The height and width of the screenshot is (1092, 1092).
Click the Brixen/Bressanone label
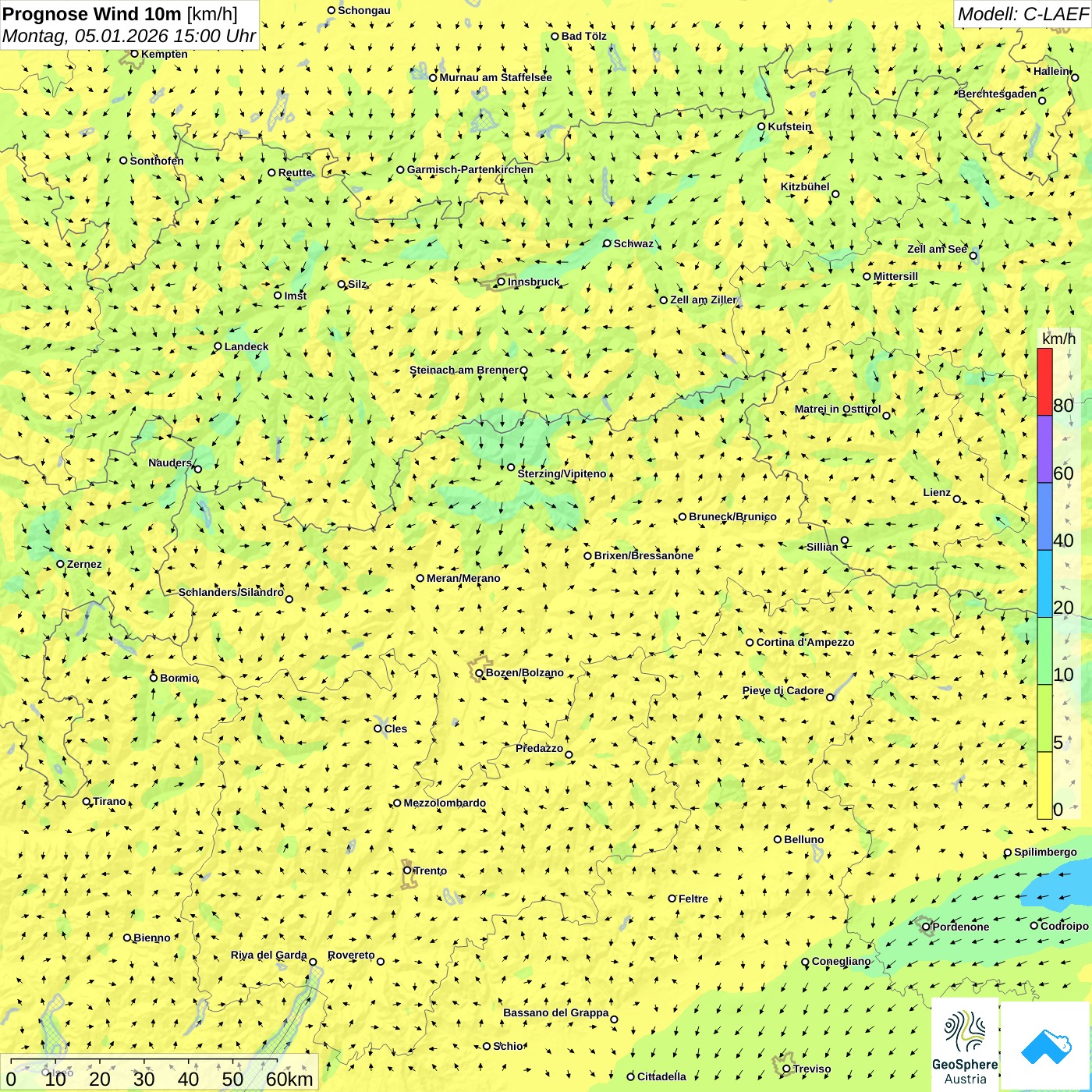[643, 555]
